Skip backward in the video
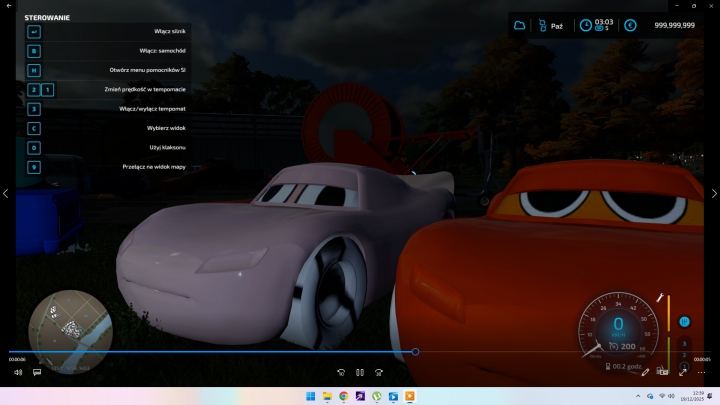This screenshot has width=720, height=405. (x=341, y=372)
